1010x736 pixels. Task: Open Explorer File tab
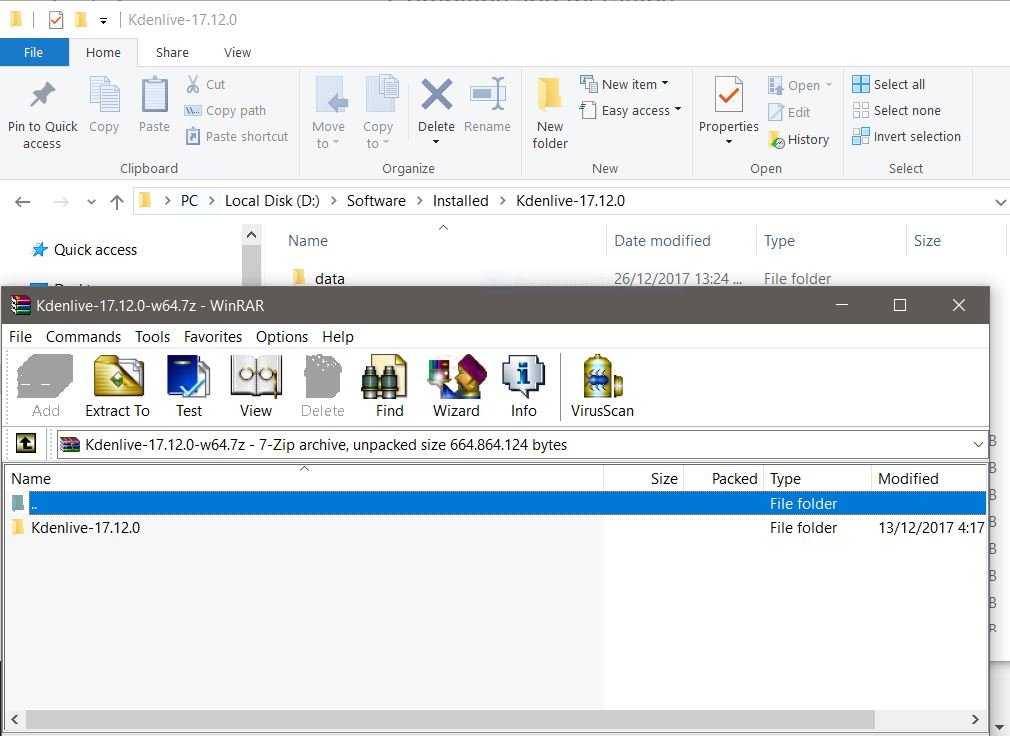tap(33, 52)
